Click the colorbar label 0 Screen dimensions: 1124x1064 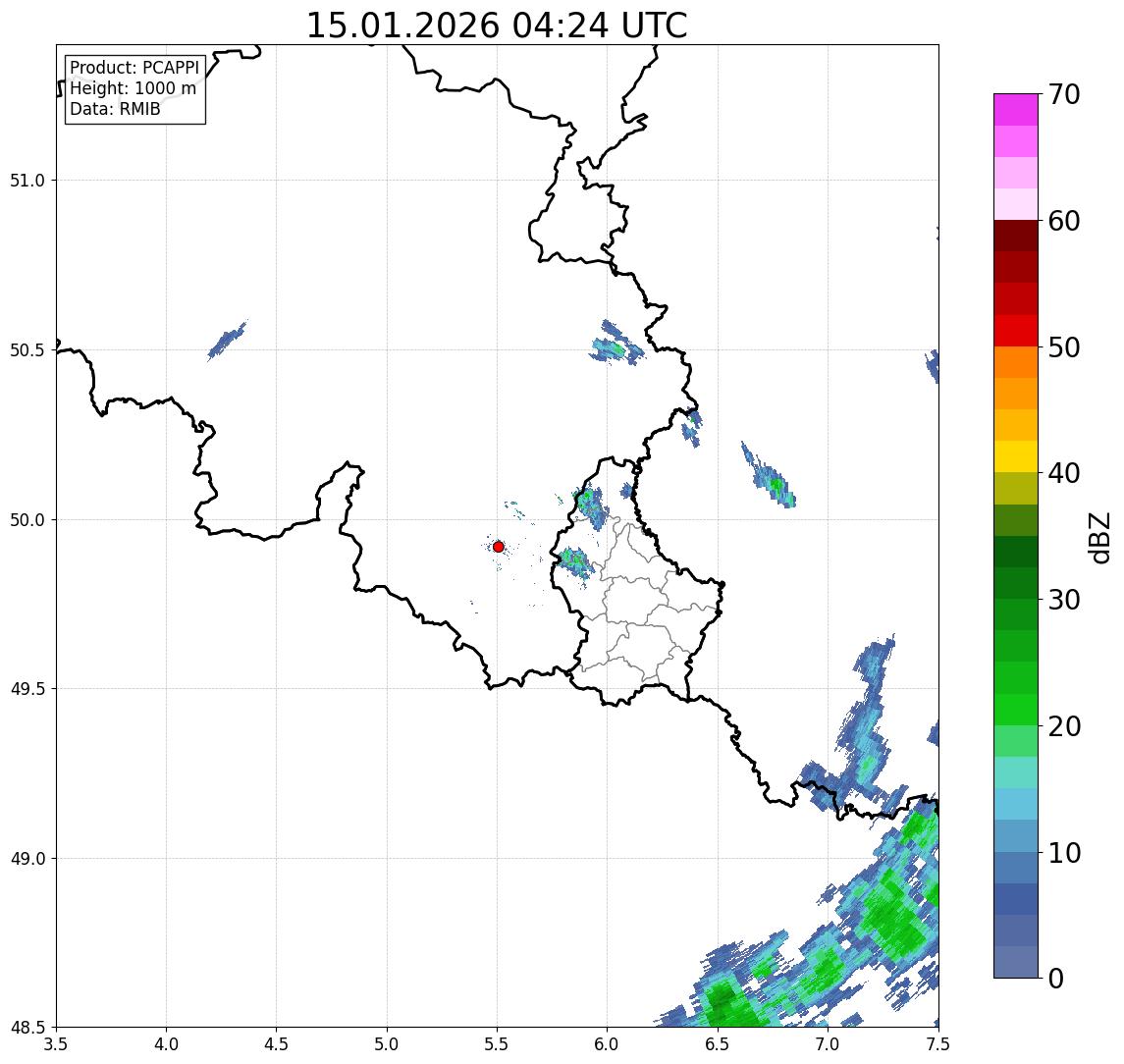click(1056, 978)
